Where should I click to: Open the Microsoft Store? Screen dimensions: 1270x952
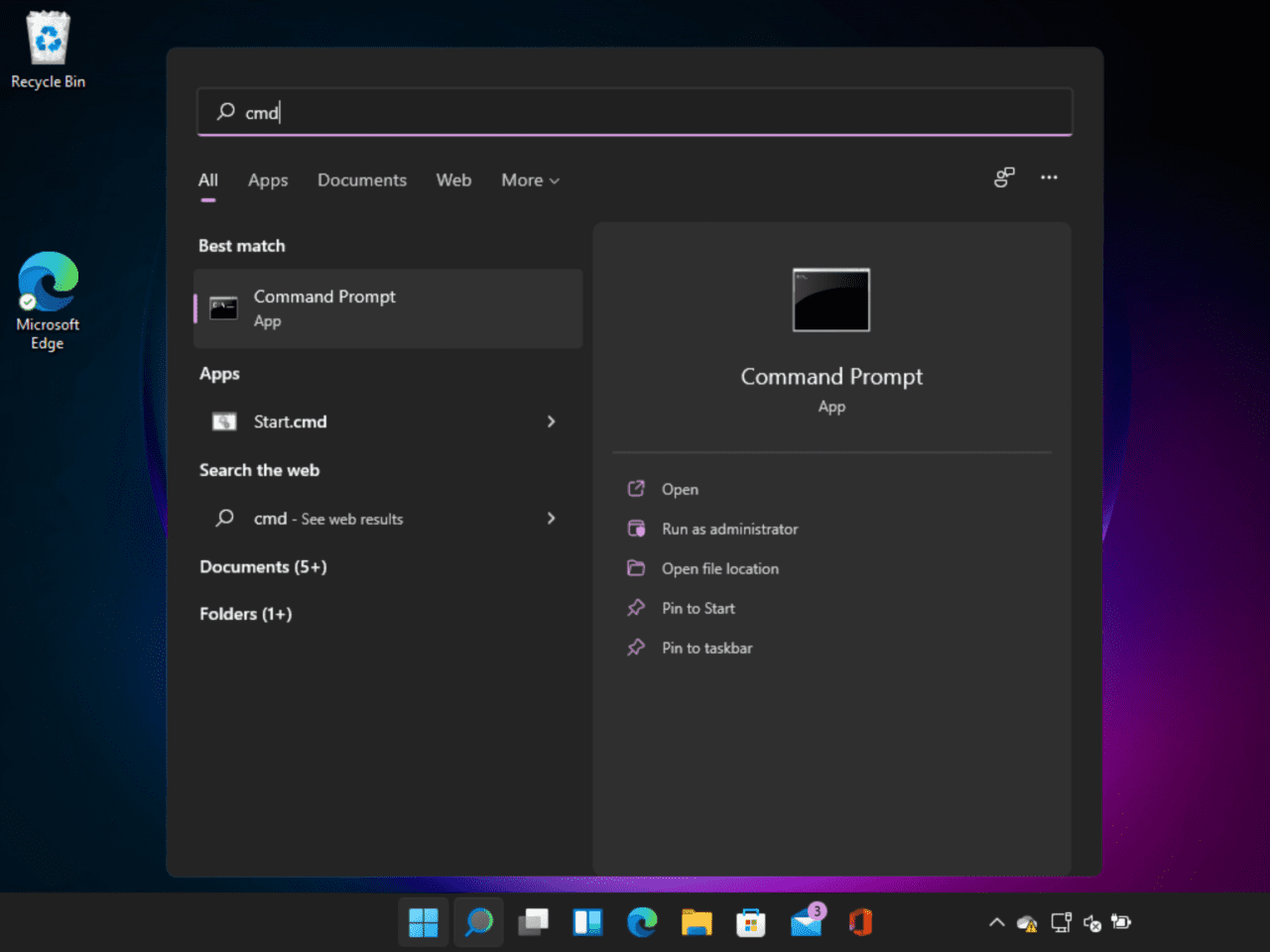coord(751,921)
